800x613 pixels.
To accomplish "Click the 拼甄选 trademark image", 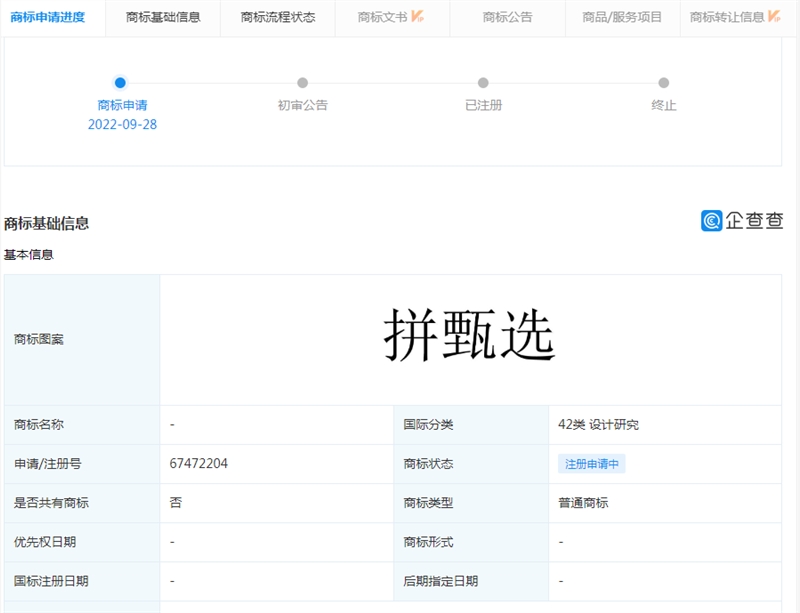I will click(x=469, y=338).
